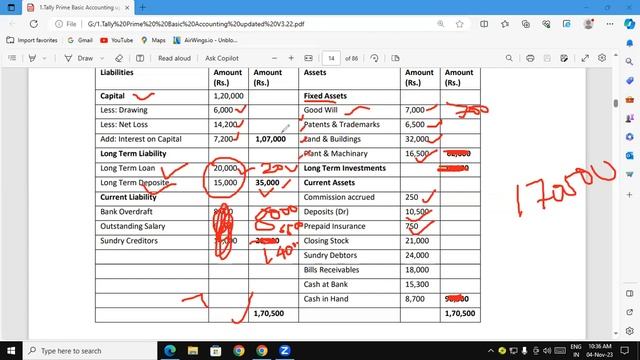Viewport: 640px width, 360px height.
Task: Open the Zoom app from the taskbar
Action: tap(284, 351)
